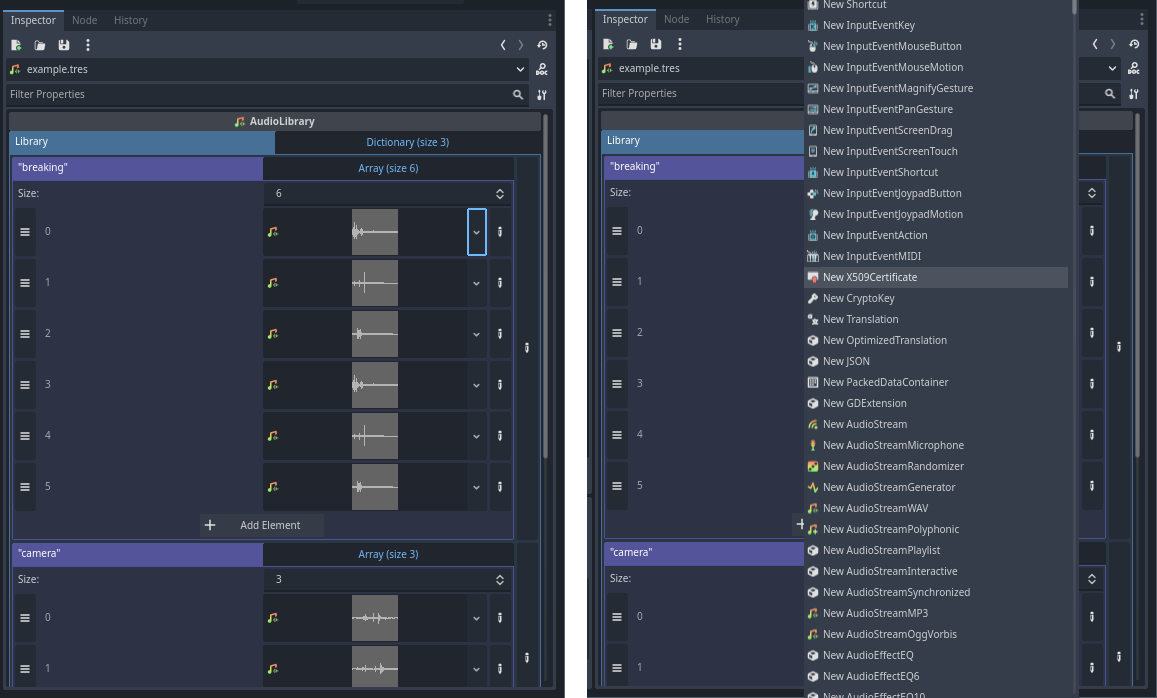Screen dimensions: 1157x698
Task: Open the left example.tres resource selector dropdown
Action: [520, 70]
